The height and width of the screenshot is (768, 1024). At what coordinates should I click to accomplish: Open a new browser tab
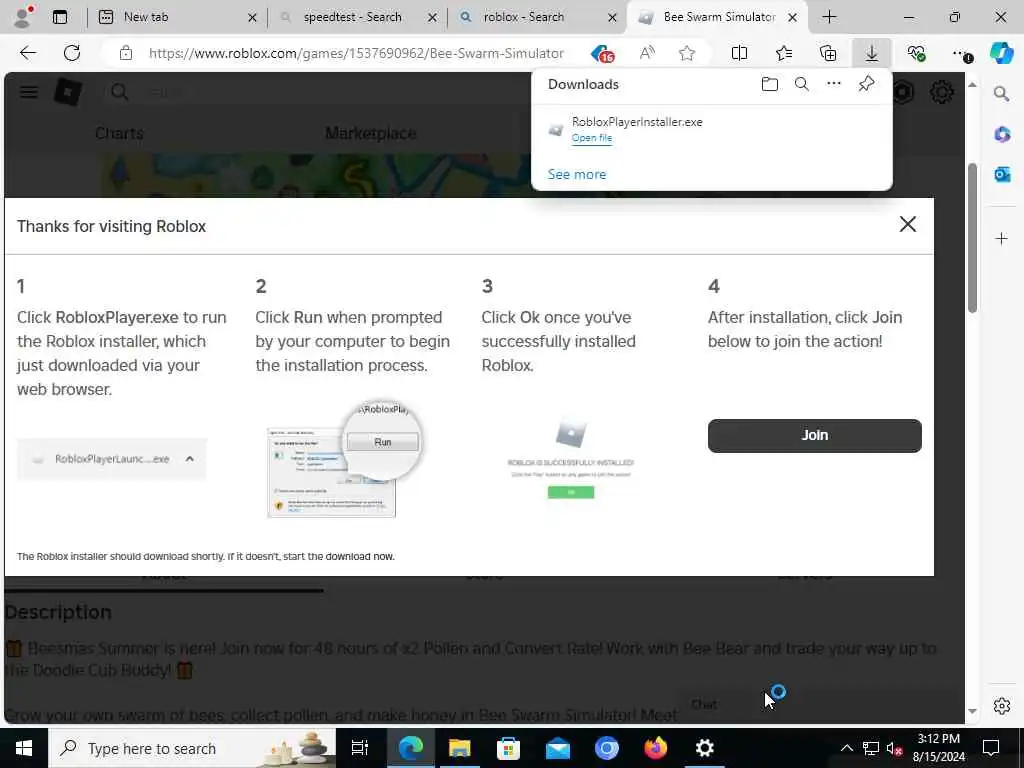tap(829, 17)
